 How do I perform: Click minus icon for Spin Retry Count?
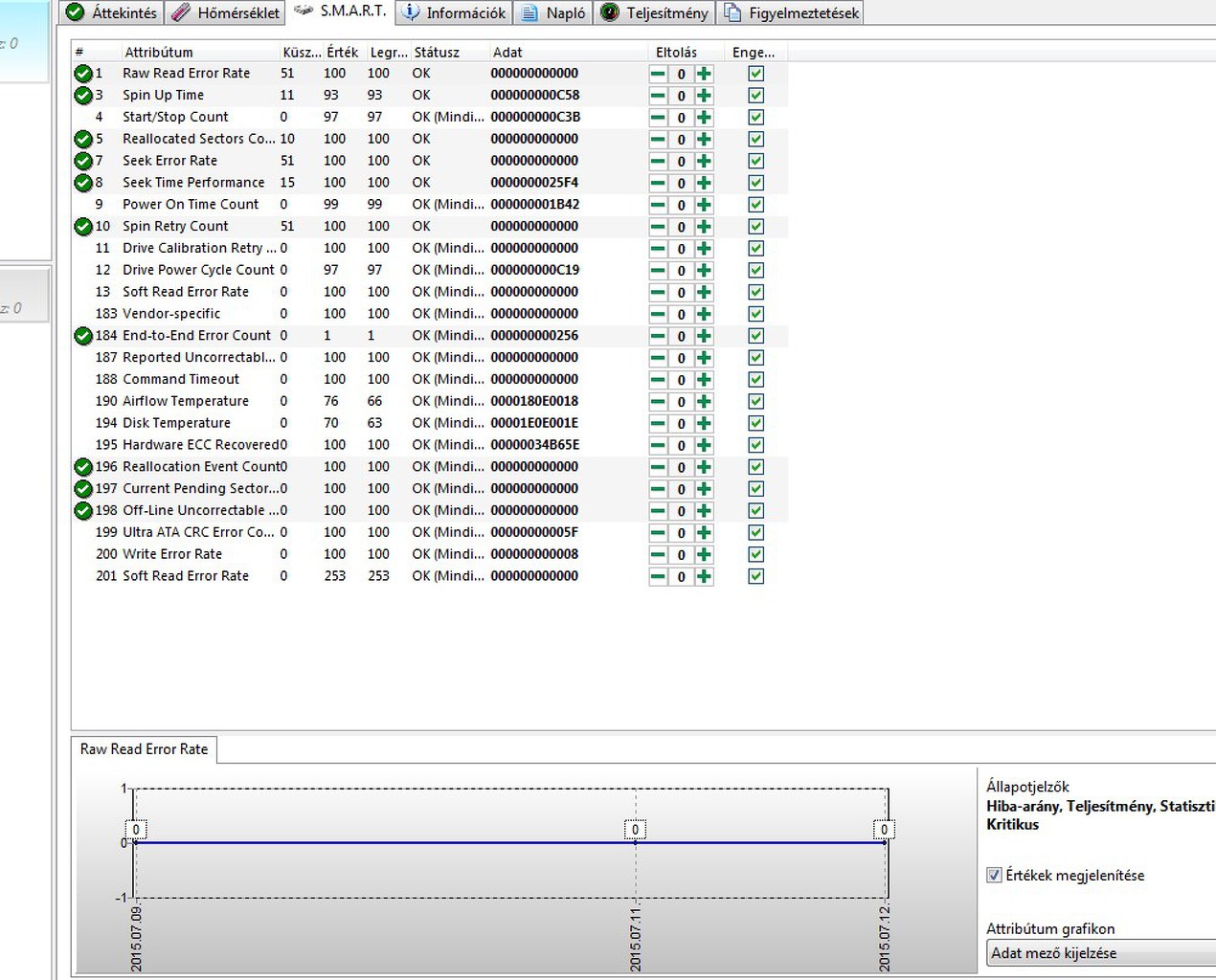pyautogui.click(x=658, y=227)
